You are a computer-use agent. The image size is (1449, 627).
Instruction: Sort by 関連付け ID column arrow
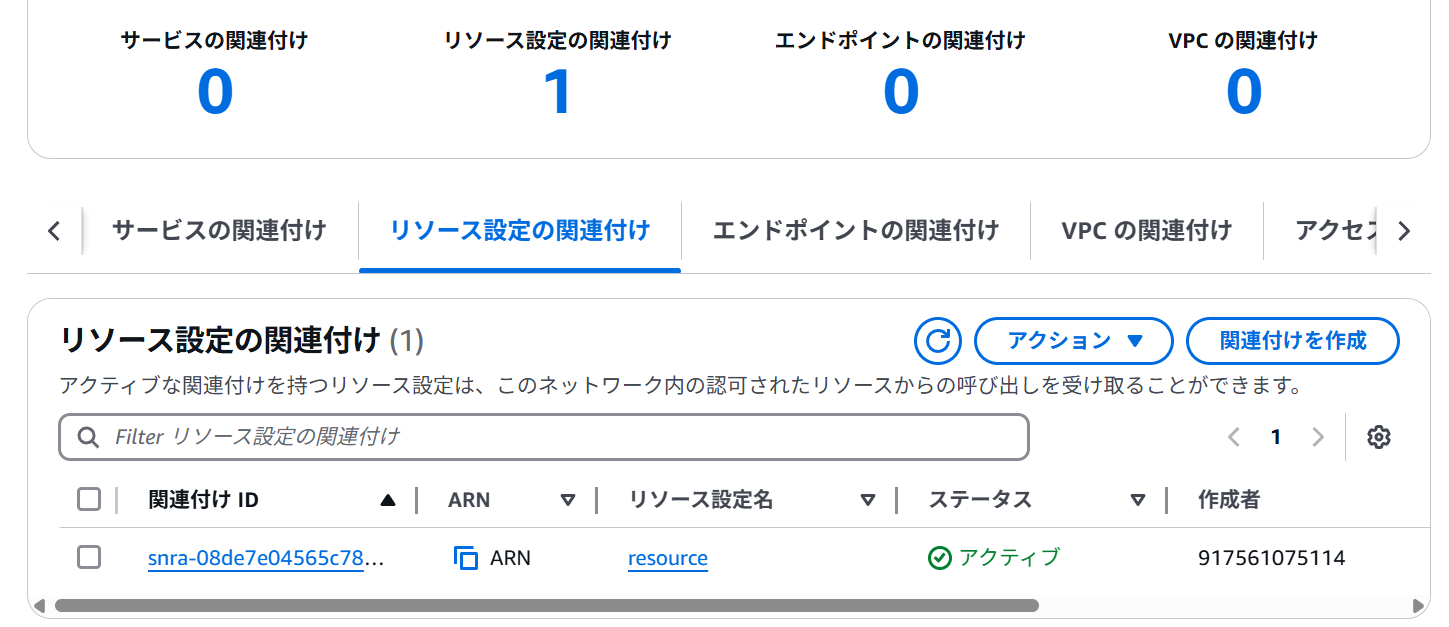pyautogui.click(x=388, y=500)
